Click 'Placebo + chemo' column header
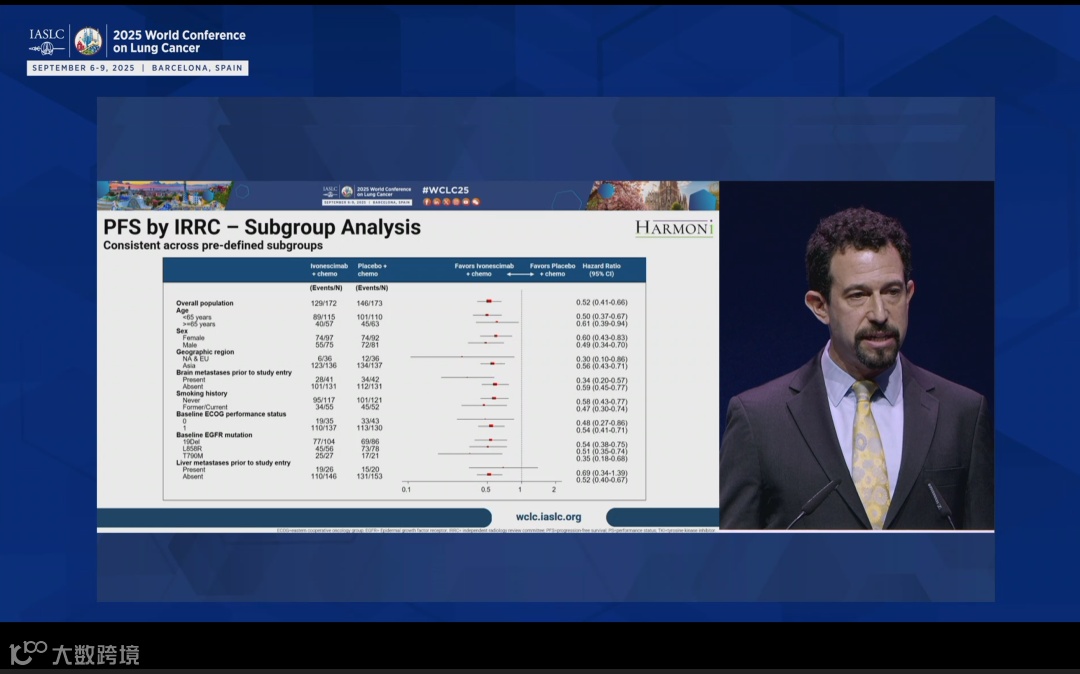The image size is (1080, 674). point(372,270)
